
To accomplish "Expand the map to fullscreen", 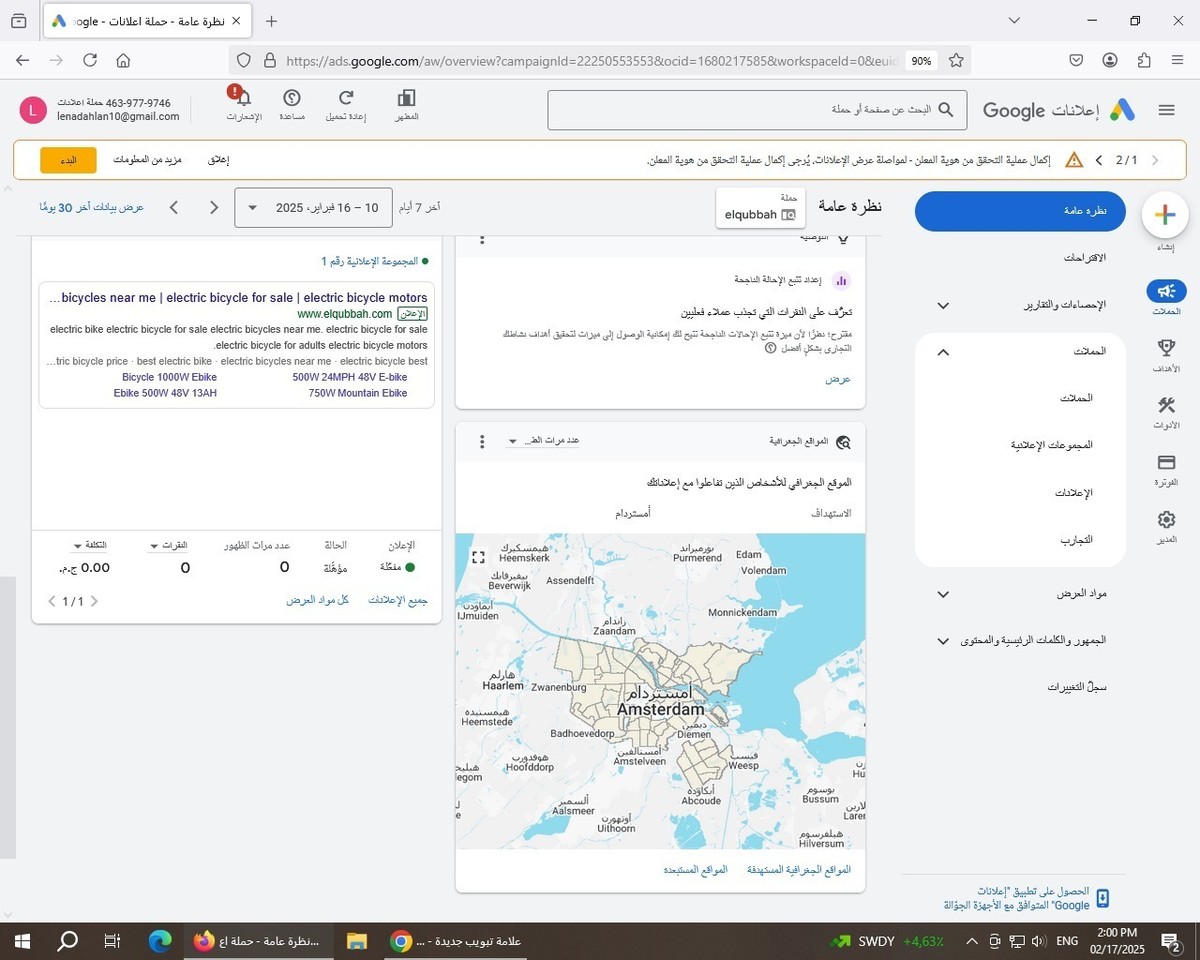I will 478,557.
